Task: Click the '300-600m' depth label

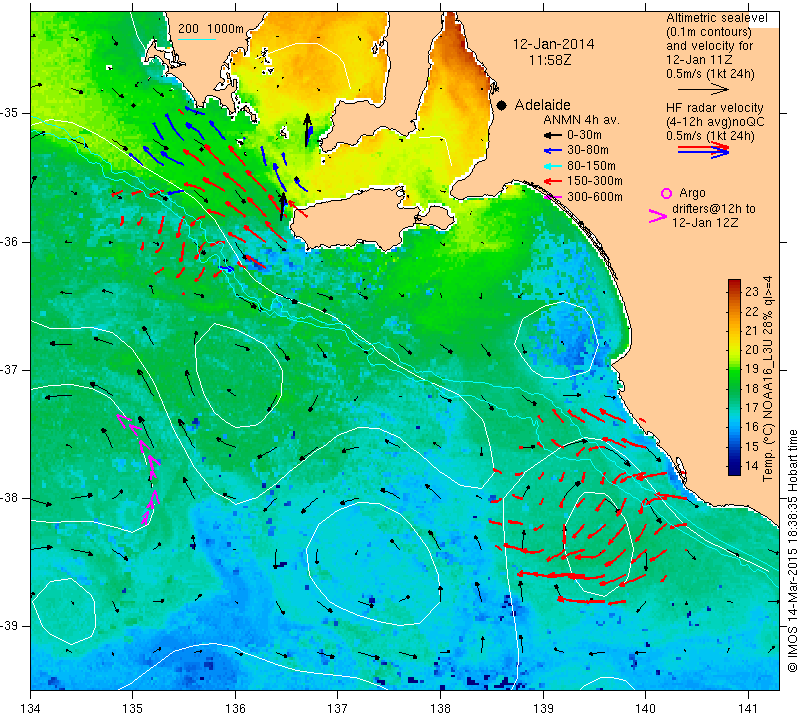Action: tap(595, 197)
